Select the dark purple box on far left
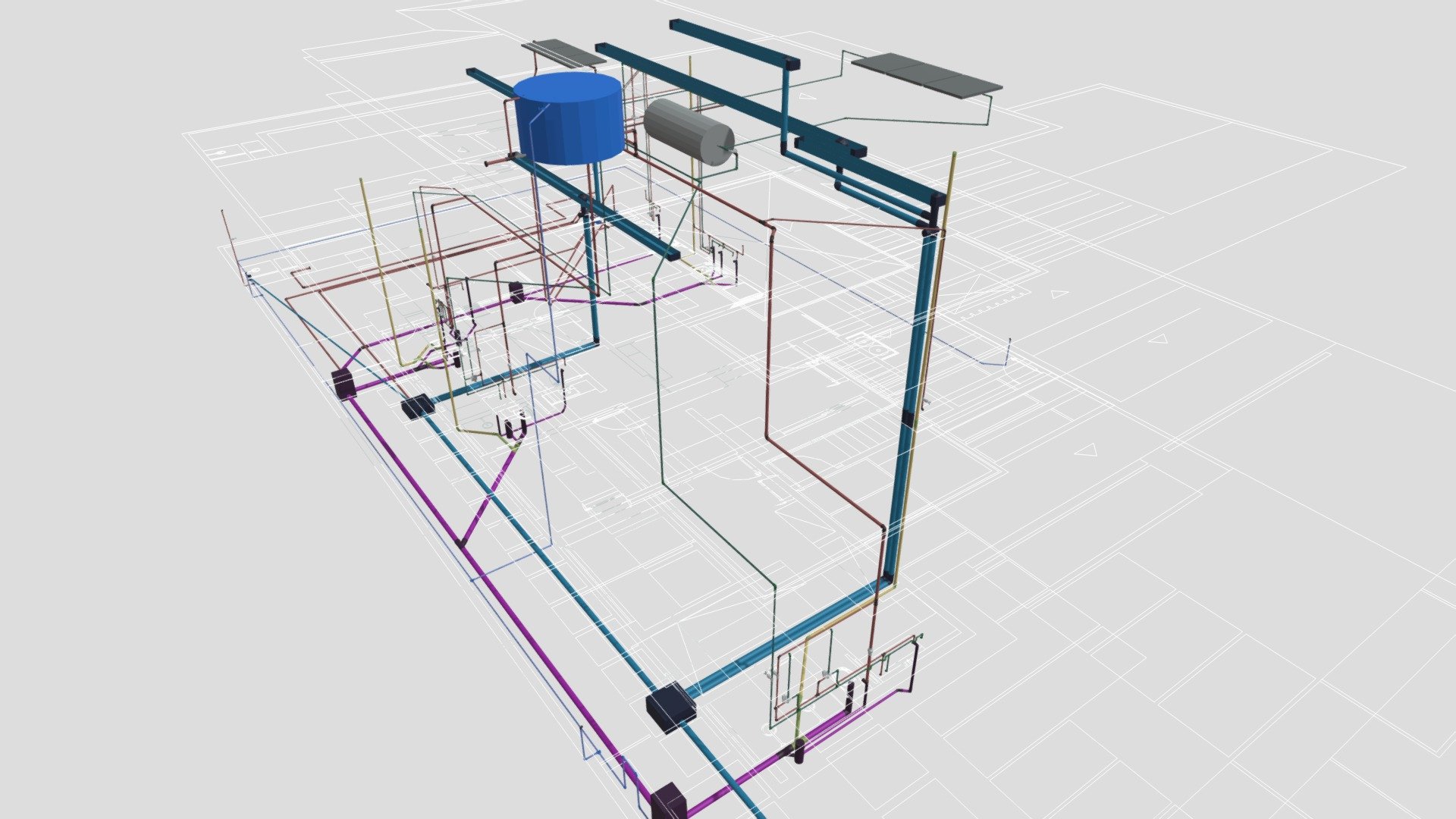Image resolution: width=1456 pixels, height=819 pixels. click(x=344, y=384)
